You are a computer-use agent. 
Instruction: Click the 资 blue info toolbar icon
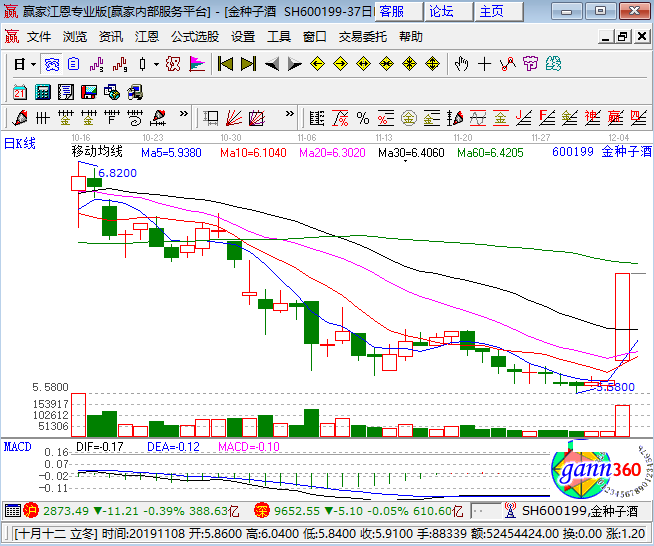click(x=52, y=64)
